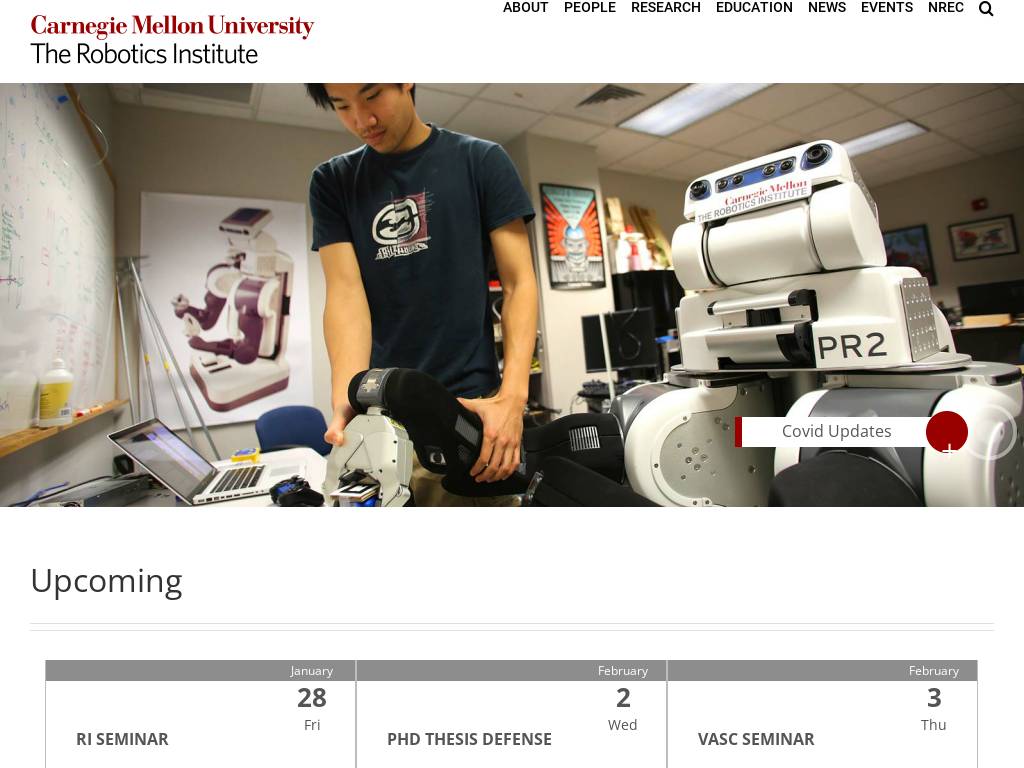Click The Robotics Institute title
Screen dimensions: 1024x768
pos(144,54)
